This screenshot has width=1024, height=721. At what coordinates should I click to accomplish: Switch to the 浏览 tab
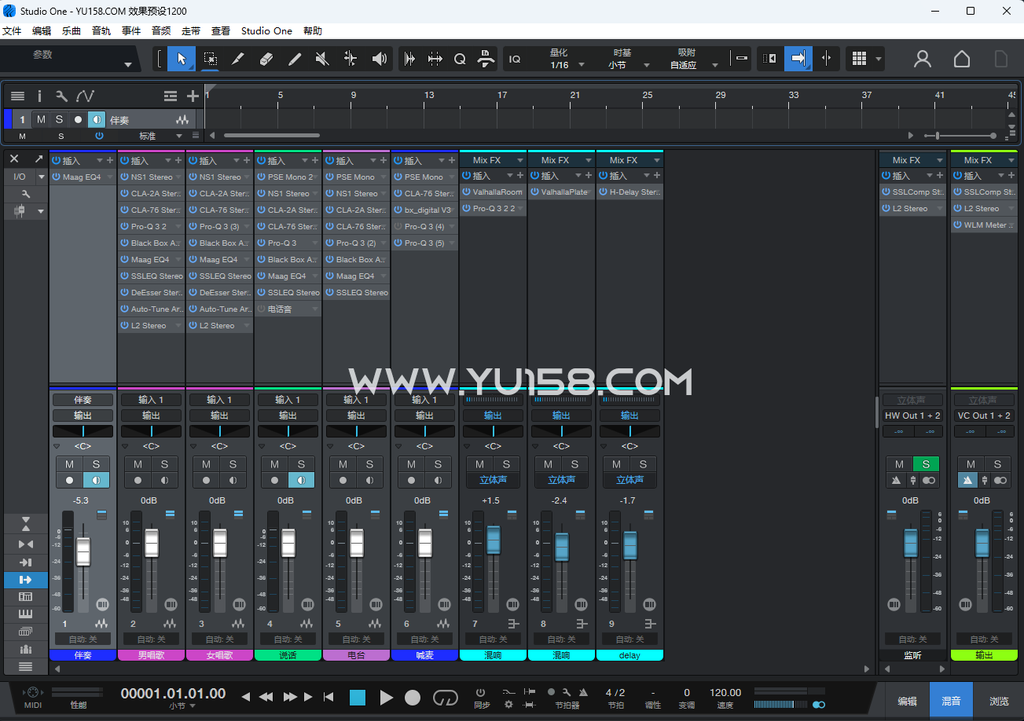point(999,701)
